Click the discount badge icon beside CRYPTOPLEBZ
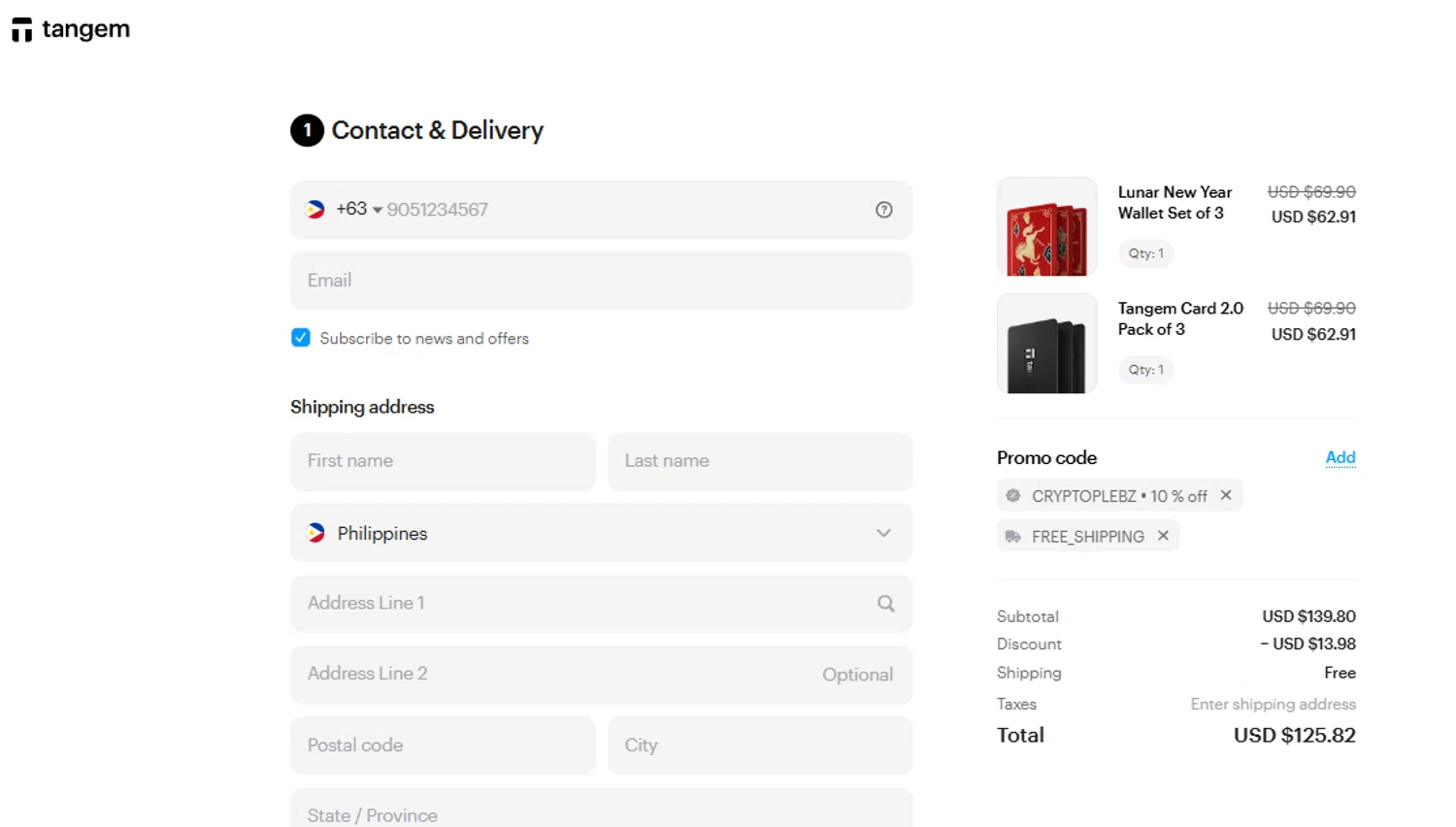1456x827 pixels. pyautogui.click(x=1013, y=496)
